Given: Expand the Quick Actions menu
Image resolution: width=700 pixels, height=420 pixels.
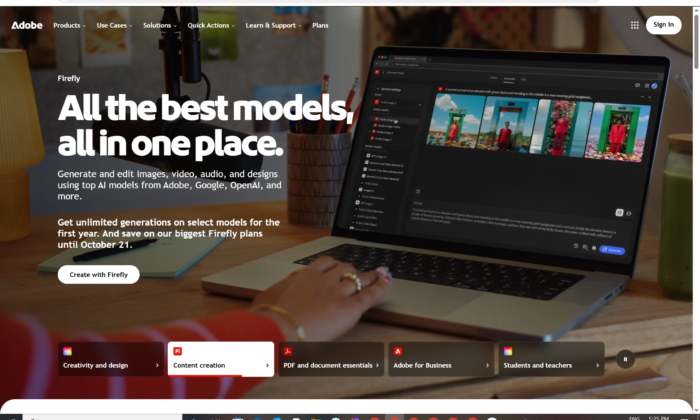Looking at the screenshot, I should pos(211,25).
